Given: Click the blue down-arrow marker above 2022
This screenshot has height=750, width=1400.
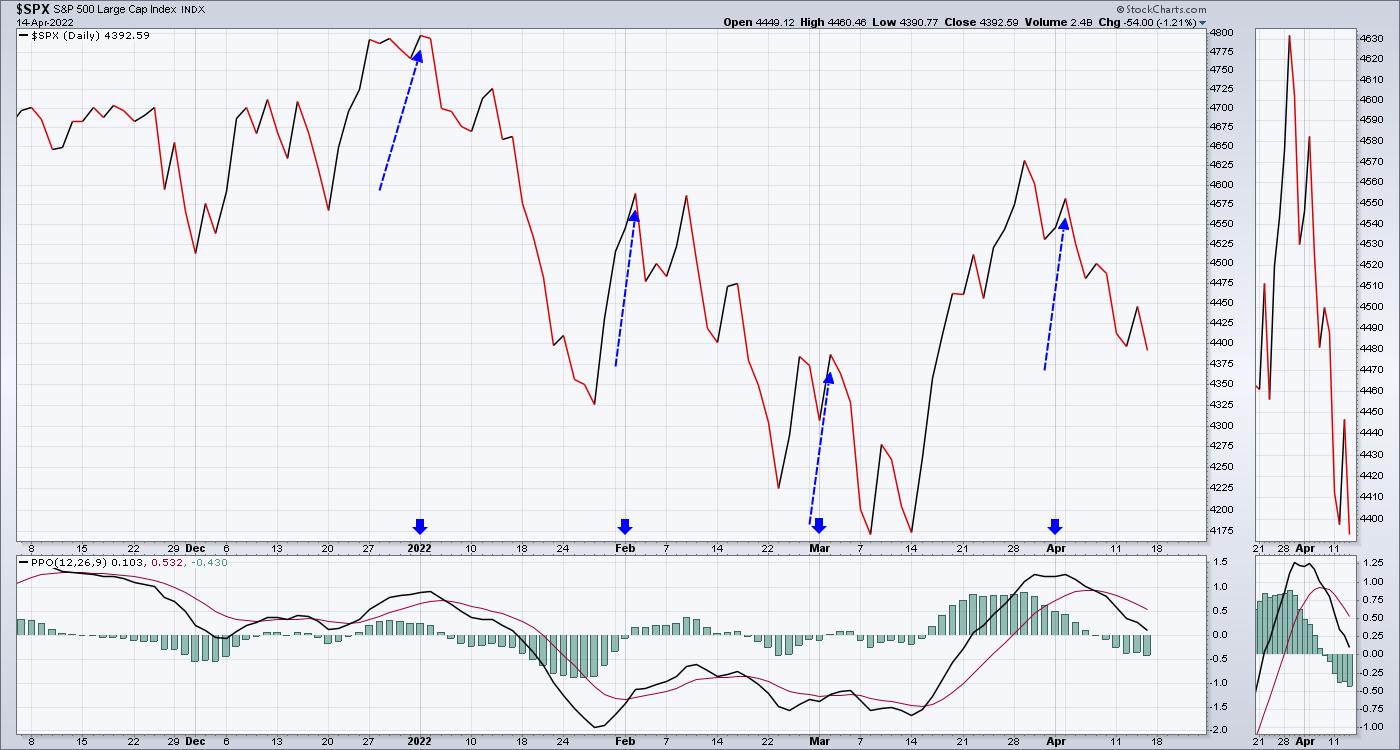Looking at the screenshot, I should point(420,526).
